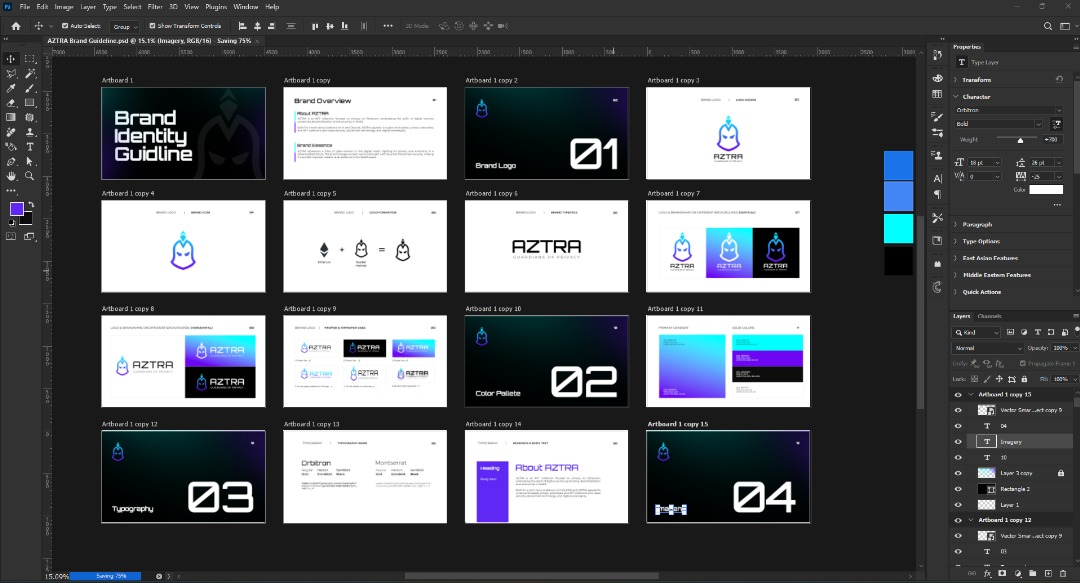Select the Pen tool
1080x583 pixels.
click(11, 161)
